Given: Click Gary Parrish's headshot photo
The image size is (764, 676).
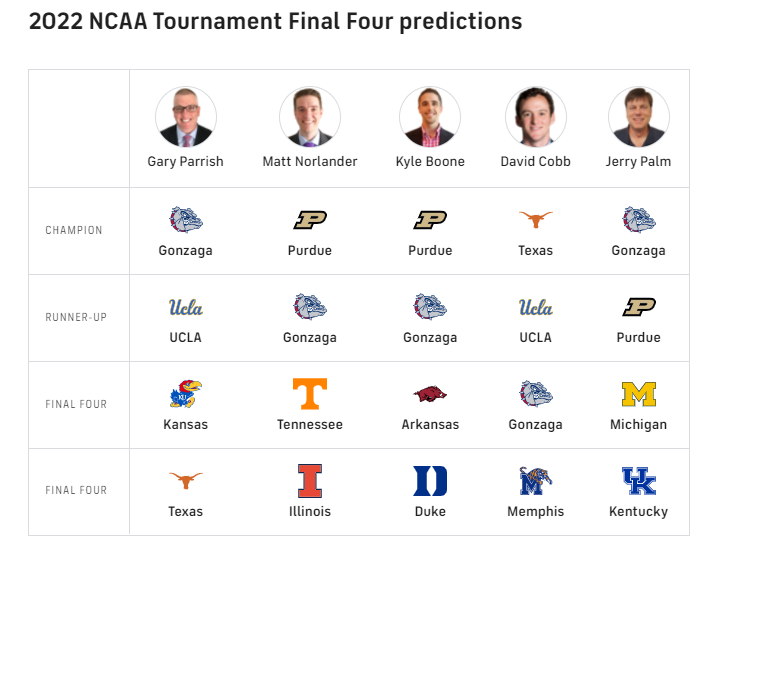Looking at the screenshot, I should tap(186, 117).
